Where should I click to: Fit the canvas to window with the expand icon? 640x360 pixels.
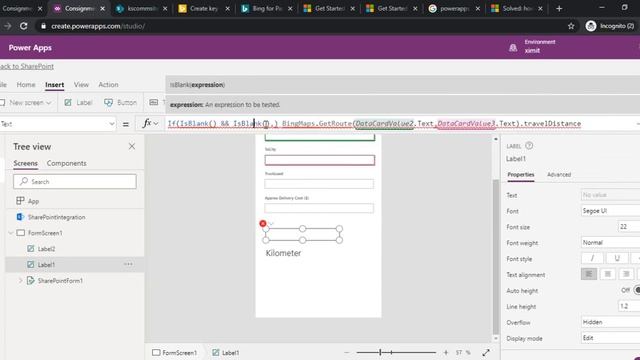(486, 352)
